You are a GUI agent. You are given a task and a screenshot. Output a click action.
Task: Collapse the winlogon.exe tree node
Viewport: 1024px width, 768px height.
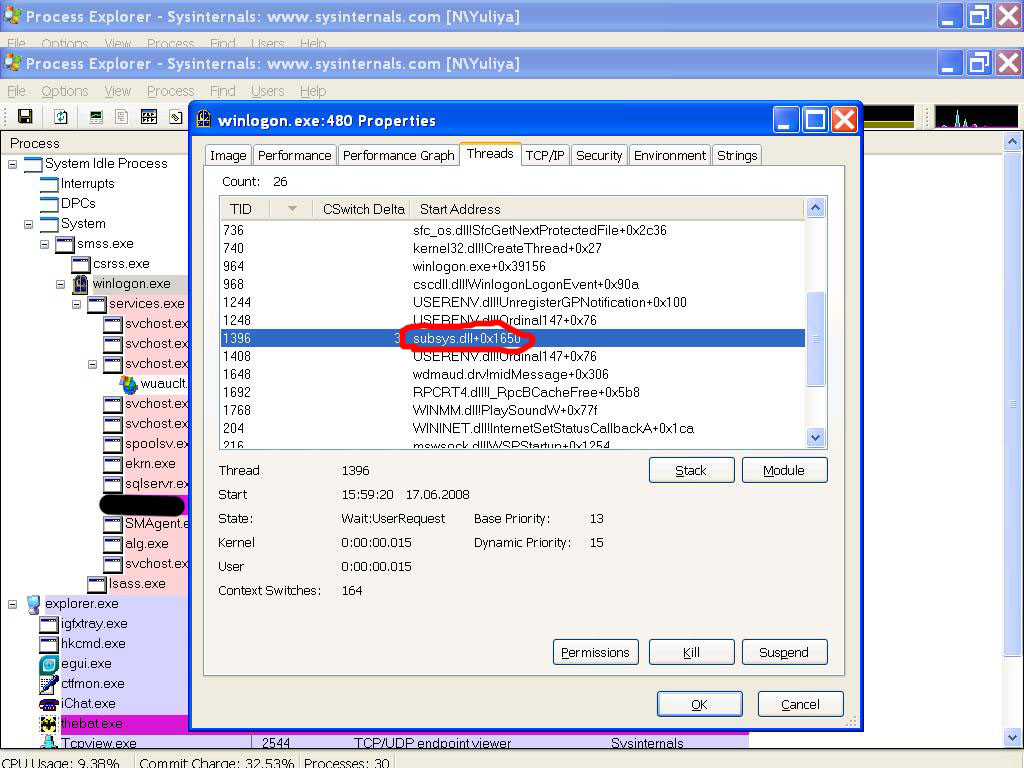[x=60, y=284]
